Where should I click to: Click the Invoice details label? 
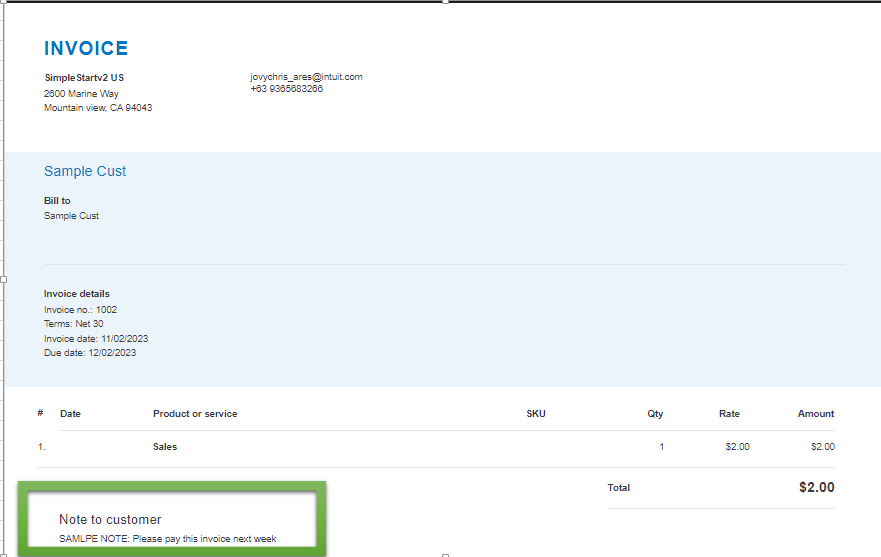(76, 293)
